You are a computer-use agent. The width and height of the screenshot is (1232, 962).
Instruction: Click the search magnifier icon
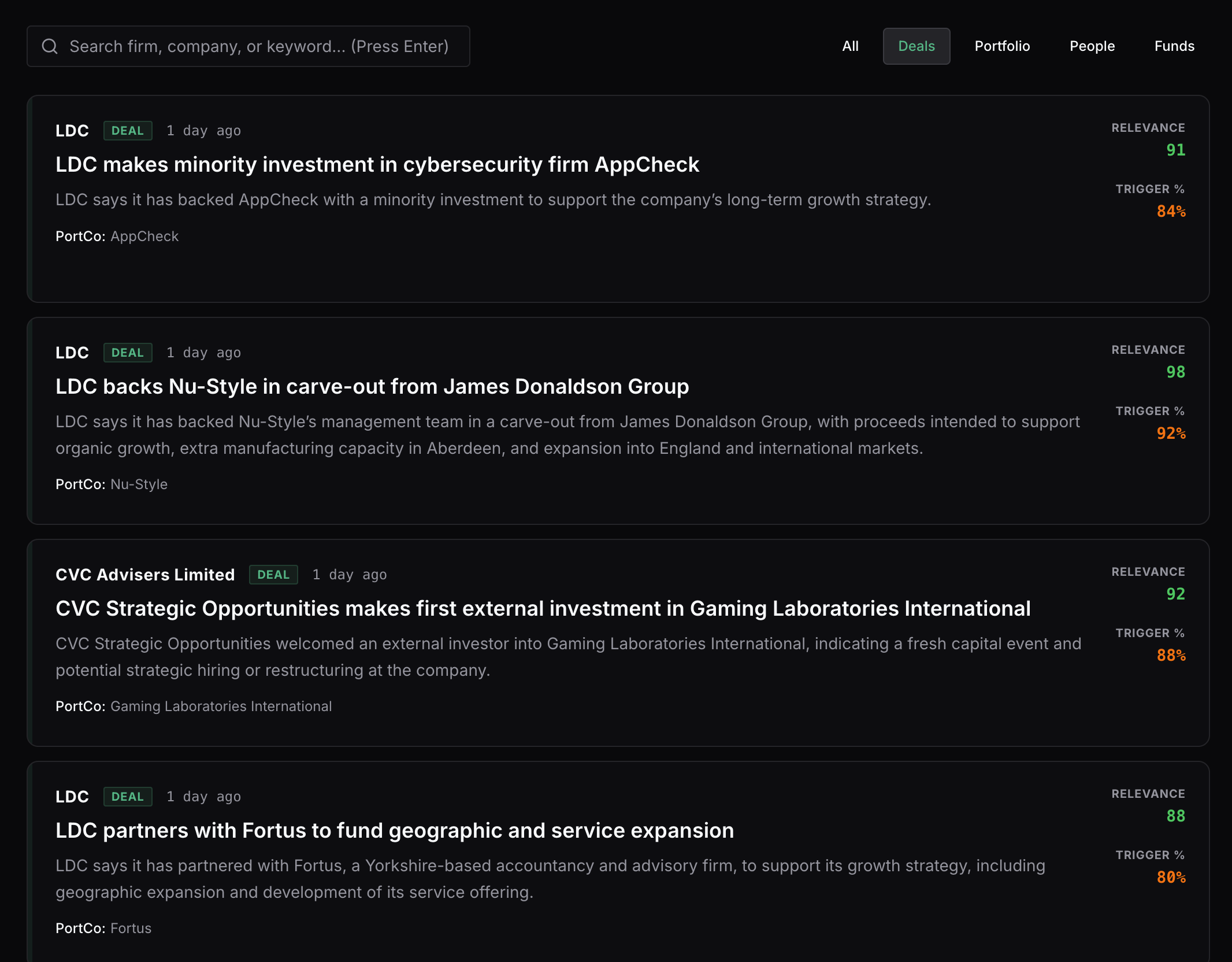pos(50,46)
